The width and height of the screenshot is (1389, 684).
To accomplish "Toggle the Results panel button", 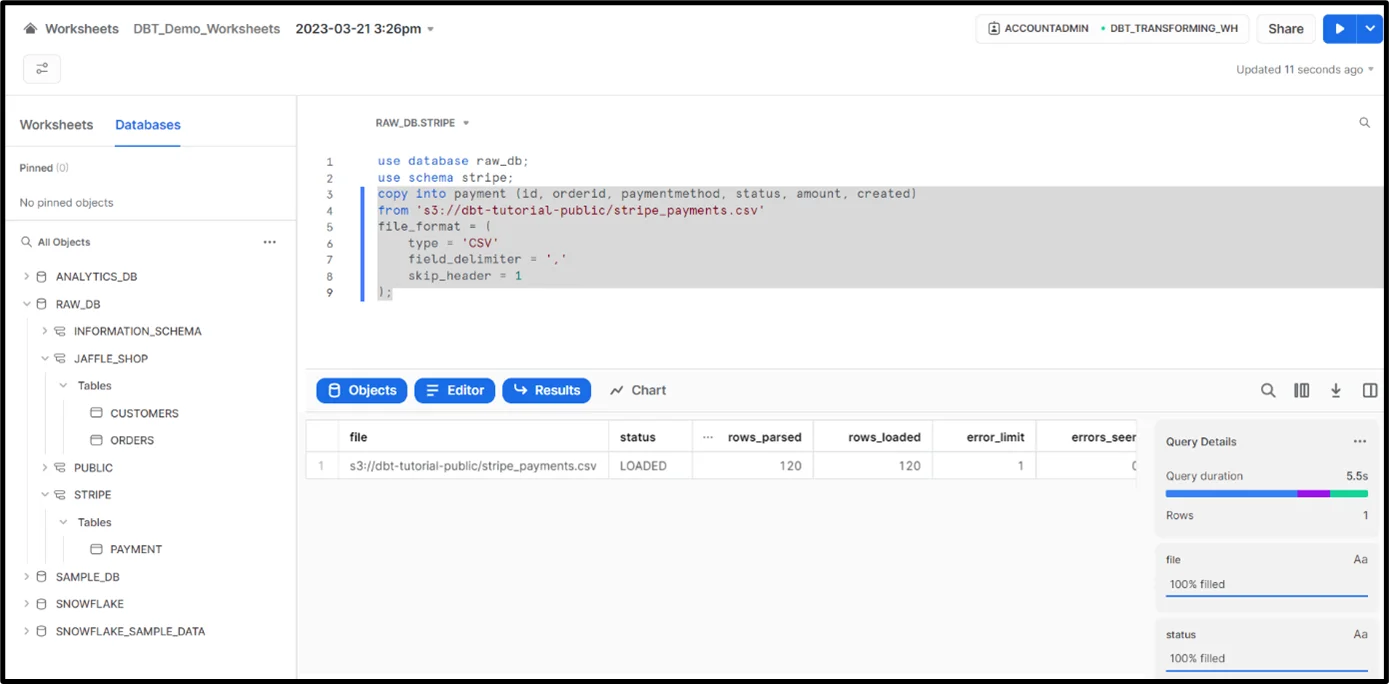I will (546, 391).
